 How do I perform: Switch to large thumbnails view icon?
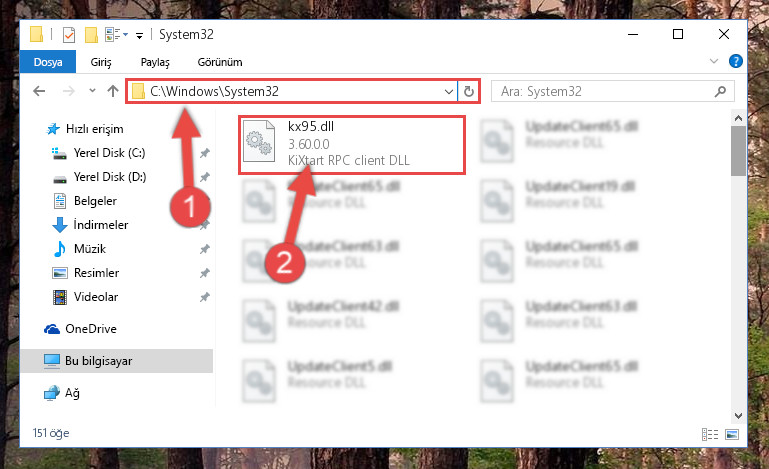pos(732,434)
